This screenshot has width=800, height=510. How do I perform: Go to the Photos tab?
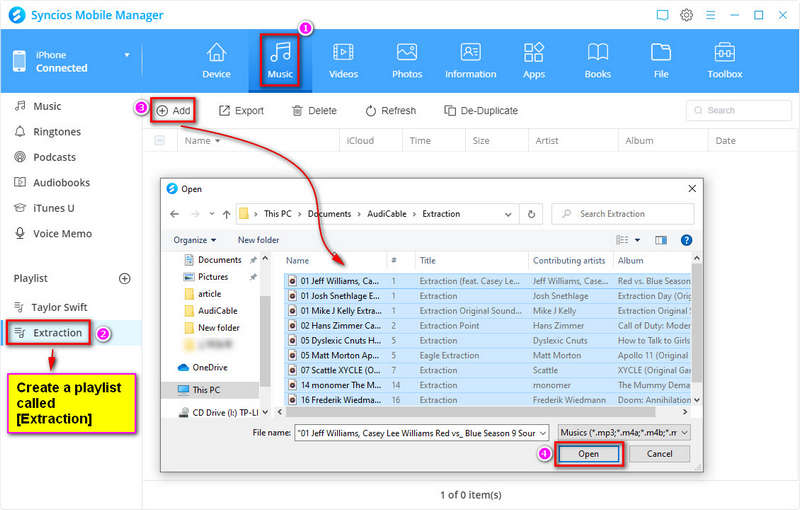click(407, 61)
